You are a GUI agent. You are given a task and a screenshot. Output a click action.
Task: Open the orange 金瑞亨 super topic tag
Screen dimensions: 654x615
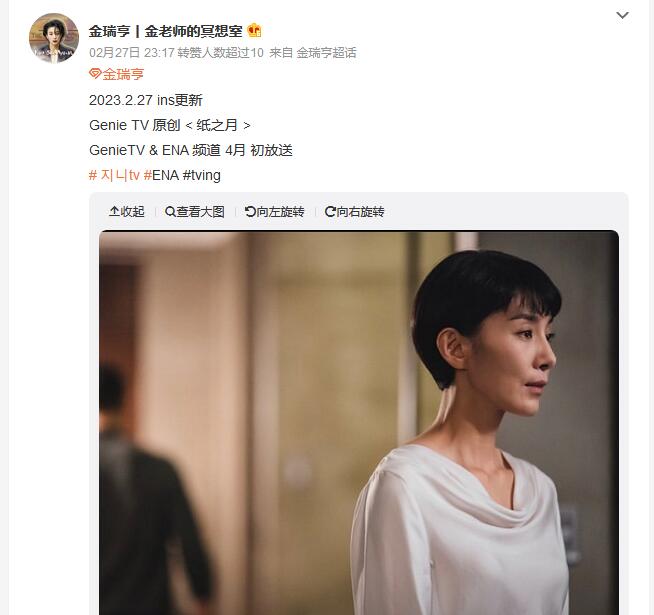[116, 74]
